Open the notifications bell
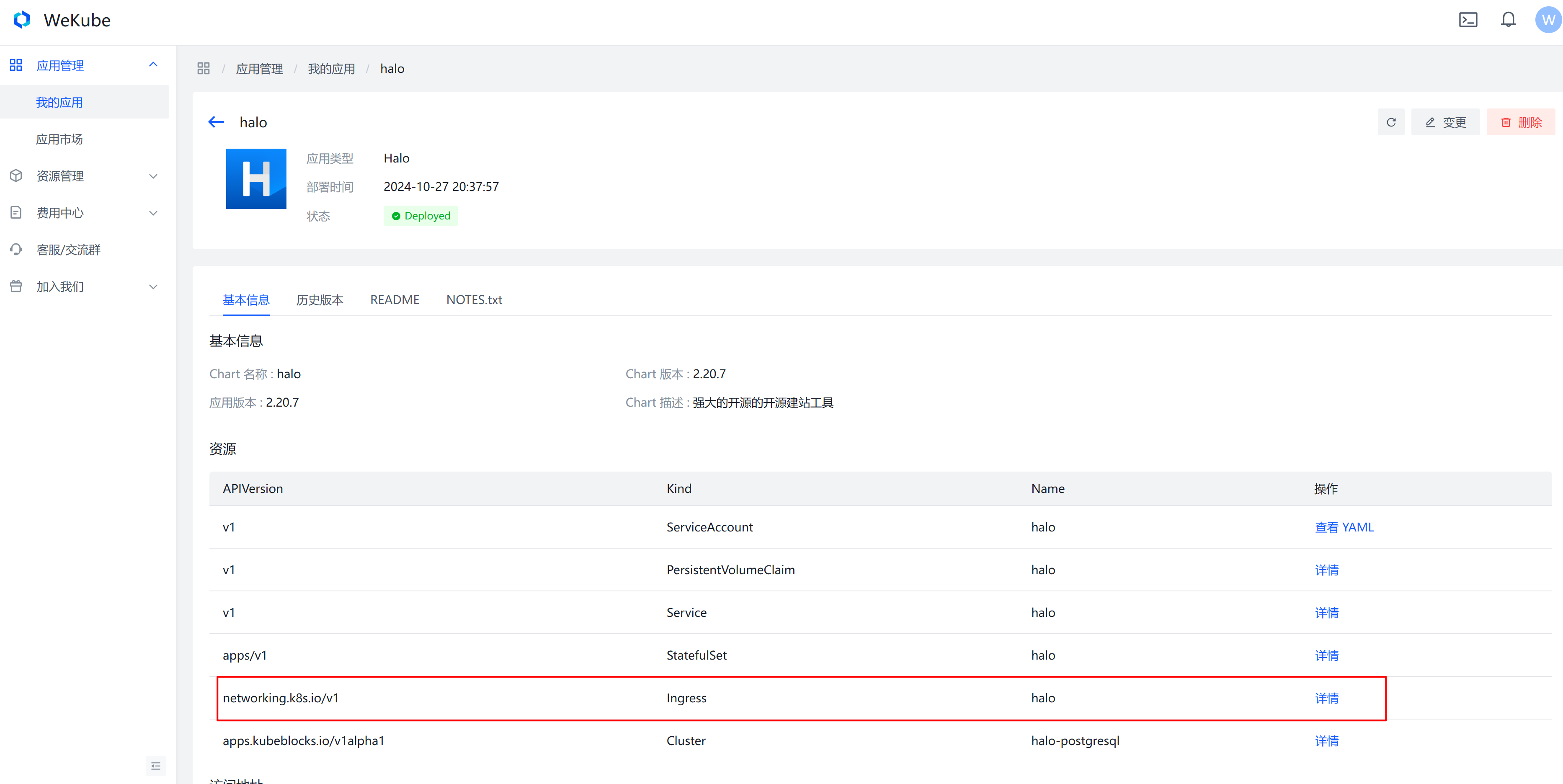This screenshot has height=784, width=1563. pos(1509,20)
